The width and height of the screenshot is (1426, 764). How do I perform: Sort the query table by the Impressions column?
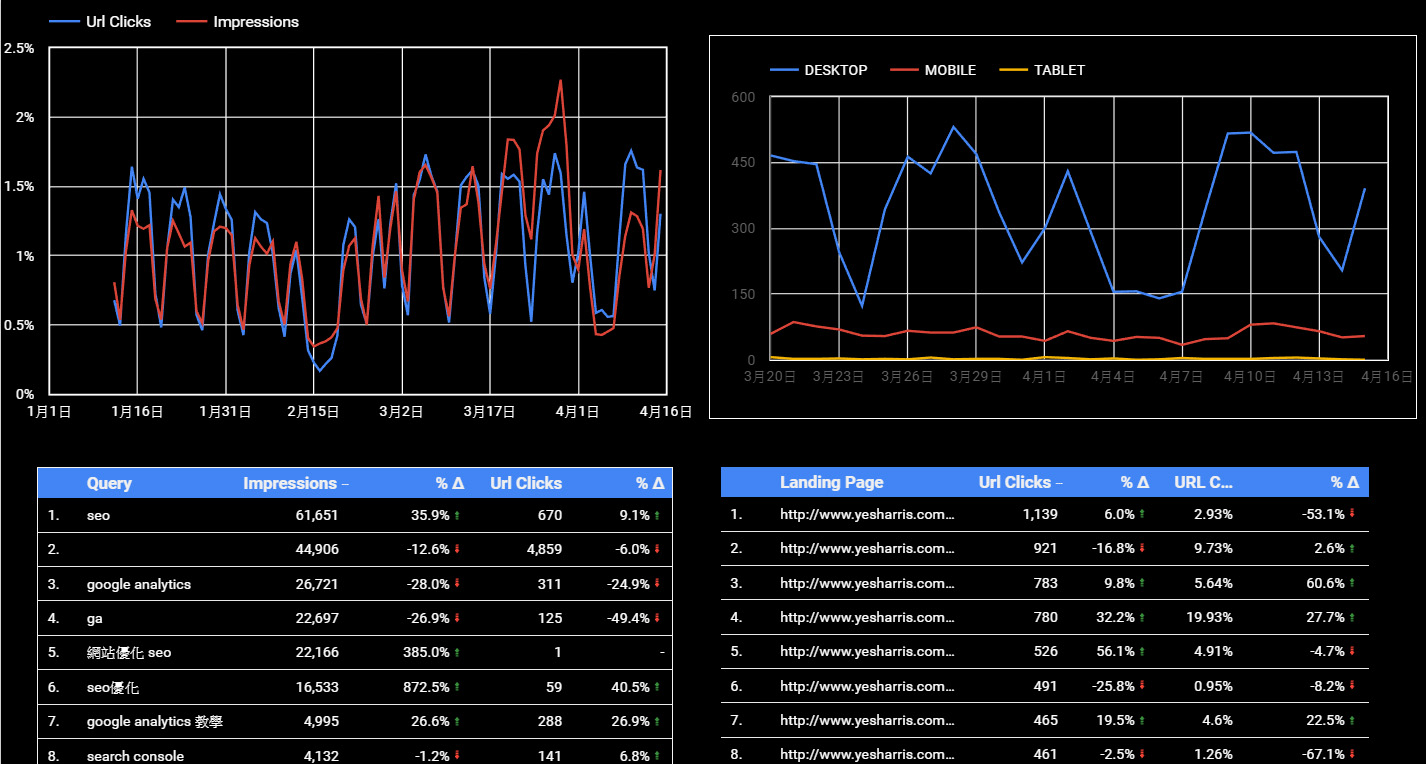pos(290,483)
